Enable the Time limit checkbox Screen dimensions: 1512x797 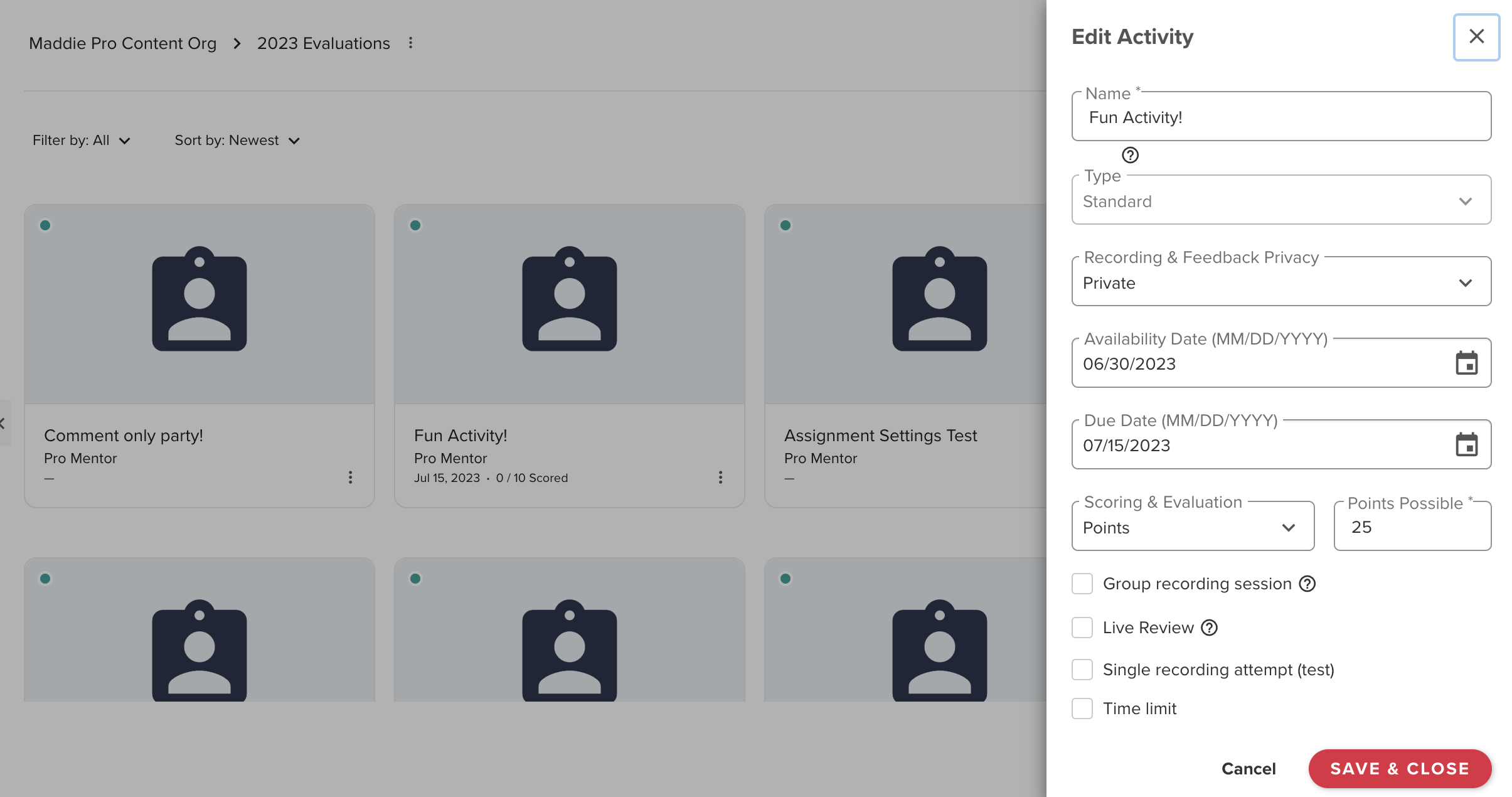[1082, 709]
